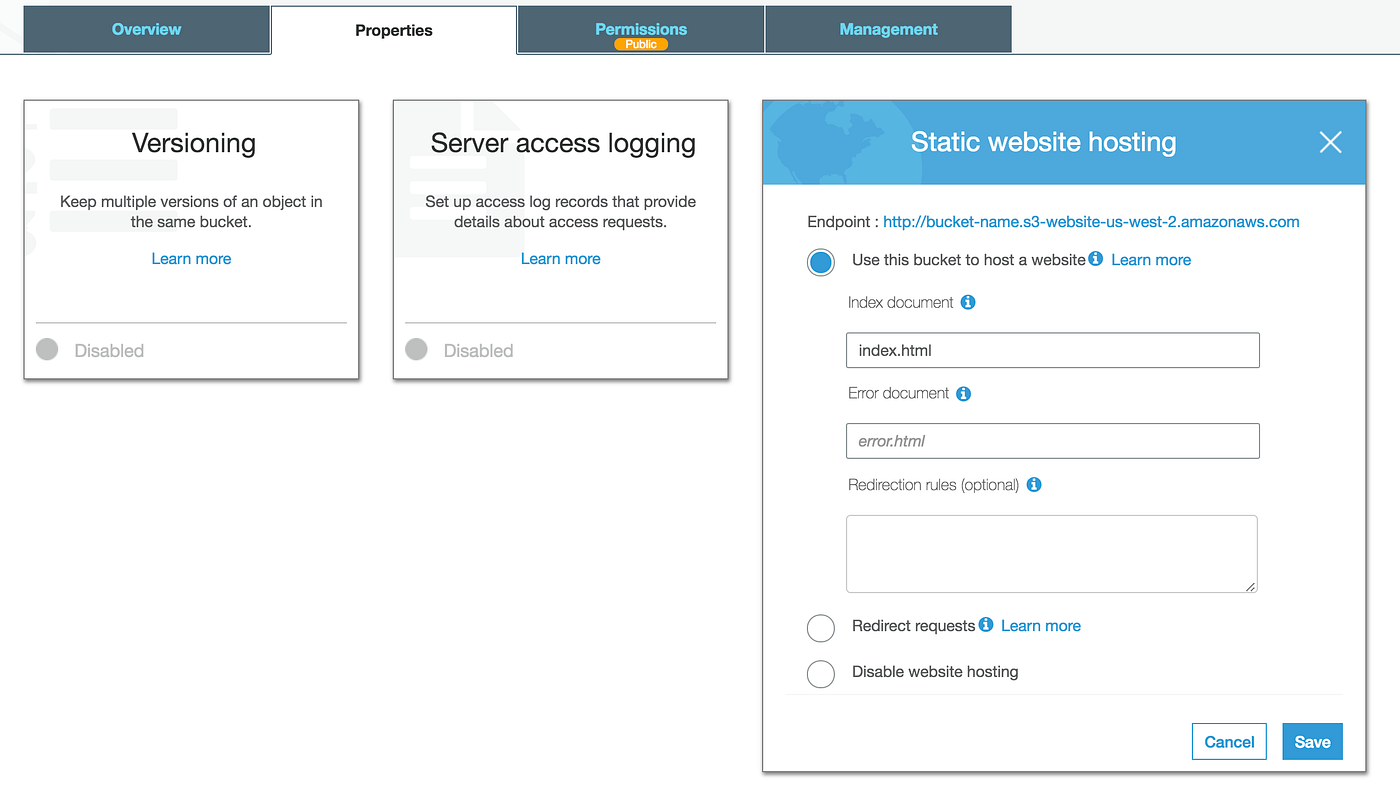Open the Permissions tab
Image resolution: width=1400 pixels, height=789 pixels.
coord(641,30)
